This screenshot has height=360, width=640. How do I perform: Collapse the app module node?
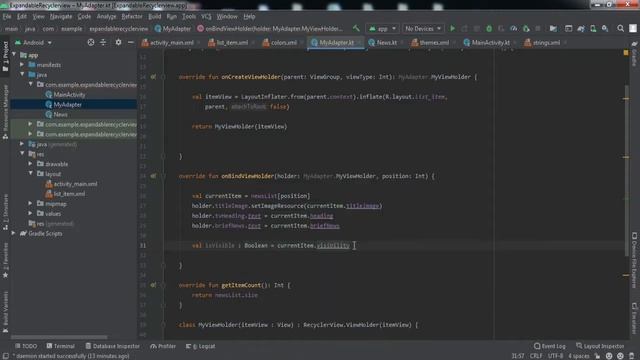[15, 54]
